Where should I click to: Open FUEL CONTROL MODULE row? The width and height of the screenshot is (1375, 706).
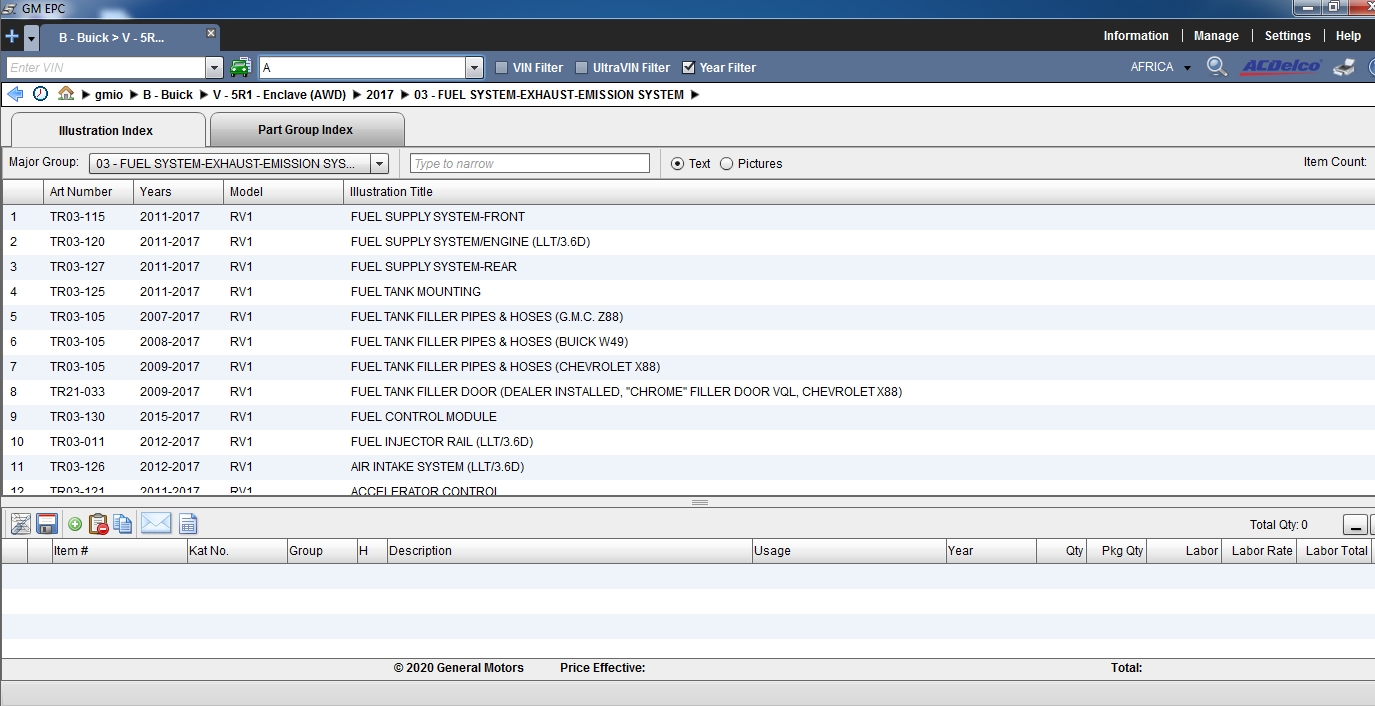(x=688, y=417)
